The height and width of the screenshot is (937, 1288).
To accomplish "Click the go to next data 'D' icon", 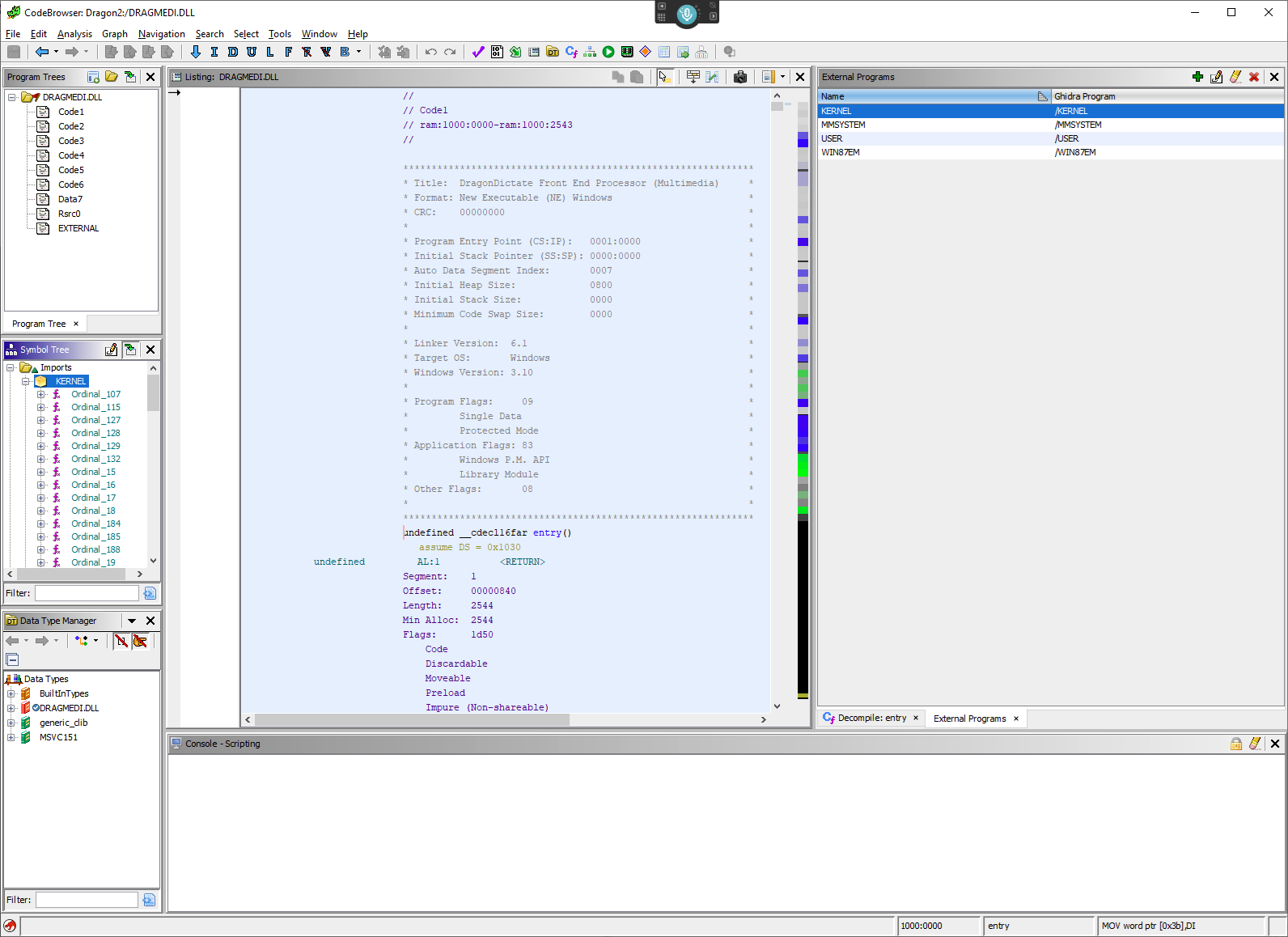I will pyautogui.click(x=233, y=52).
